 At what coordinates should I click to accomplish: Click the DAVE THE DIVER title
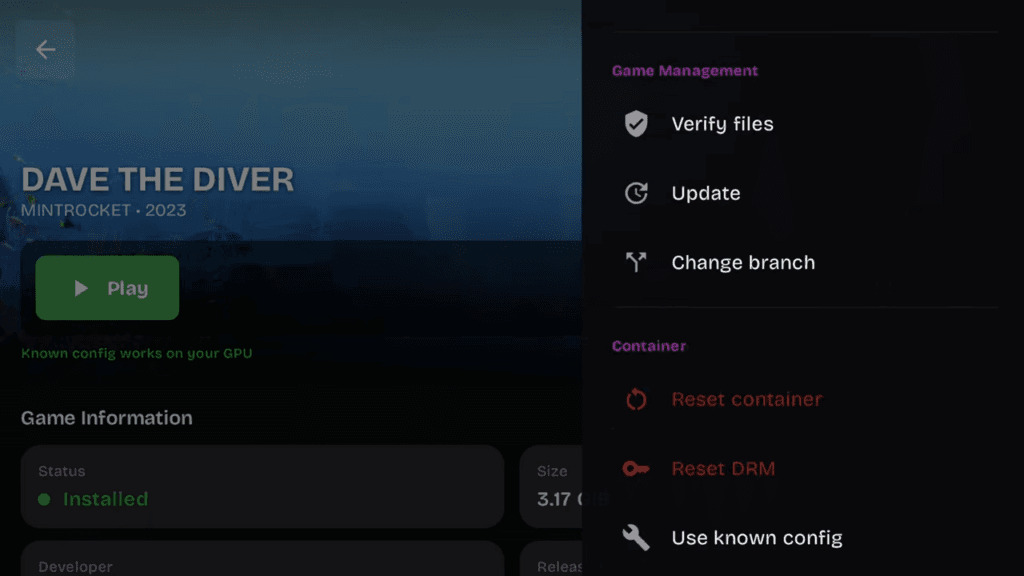point(157,180)
